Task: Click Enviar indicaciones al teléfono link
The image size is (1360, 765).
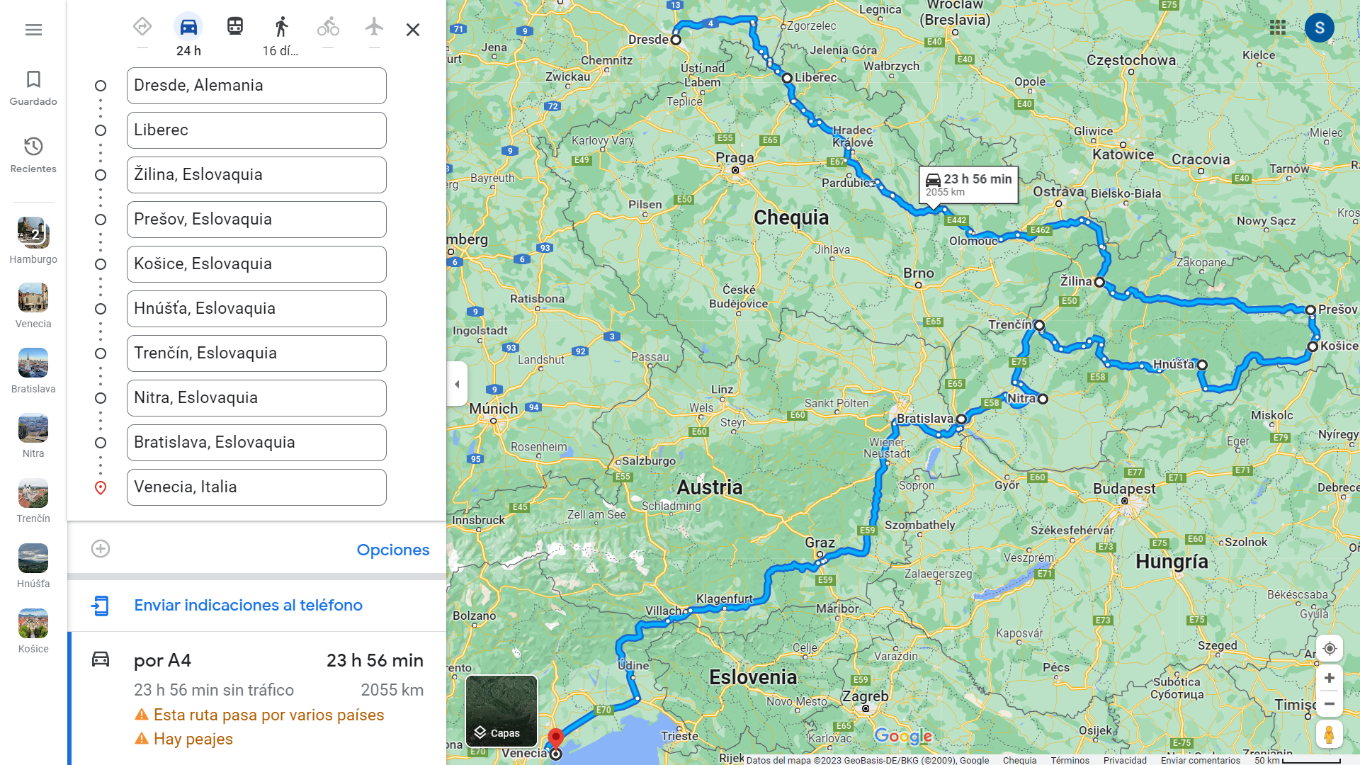Action: click(x=248, y=605)
